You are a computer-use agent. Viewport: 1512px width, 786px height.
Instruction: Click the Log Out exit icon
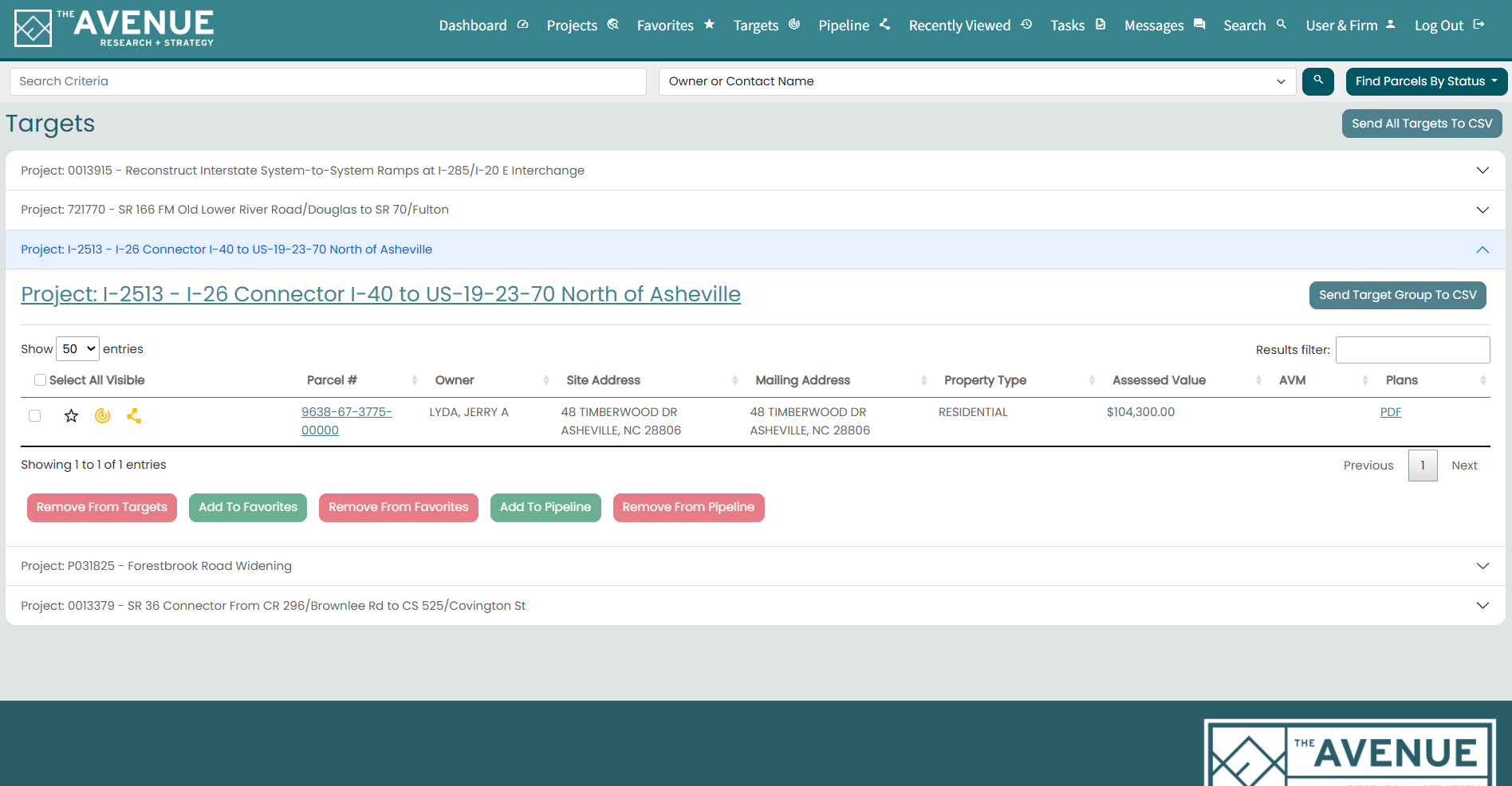[x=1479, y=25]
